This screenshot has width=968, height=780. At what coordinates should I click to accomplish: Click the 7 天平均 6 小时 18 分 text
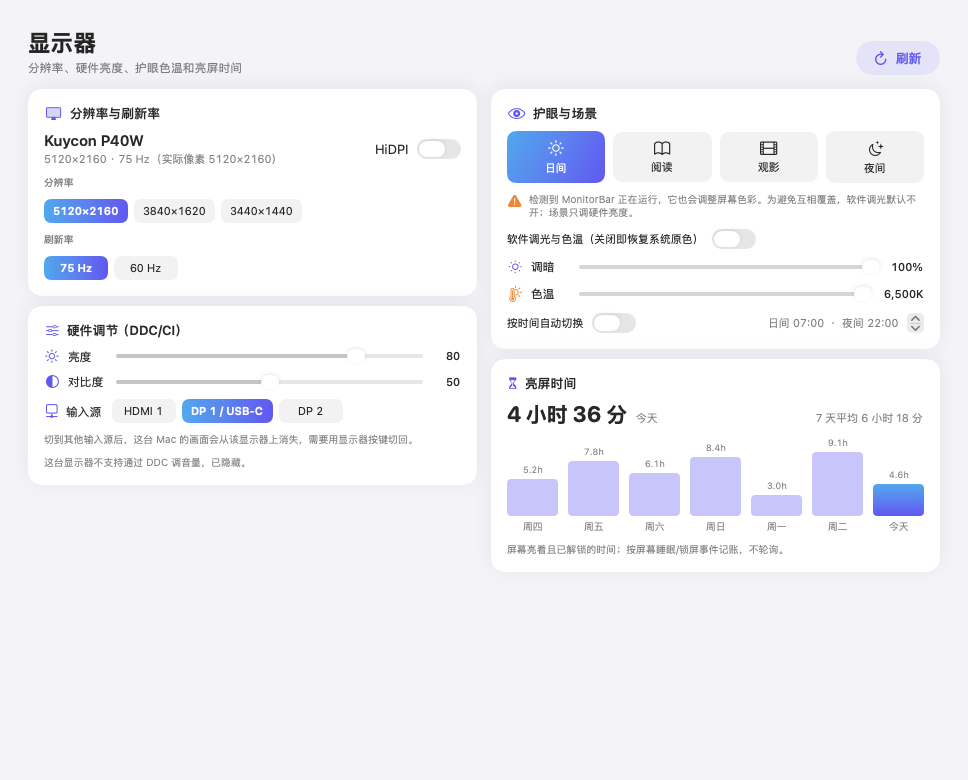pos(869,418)
